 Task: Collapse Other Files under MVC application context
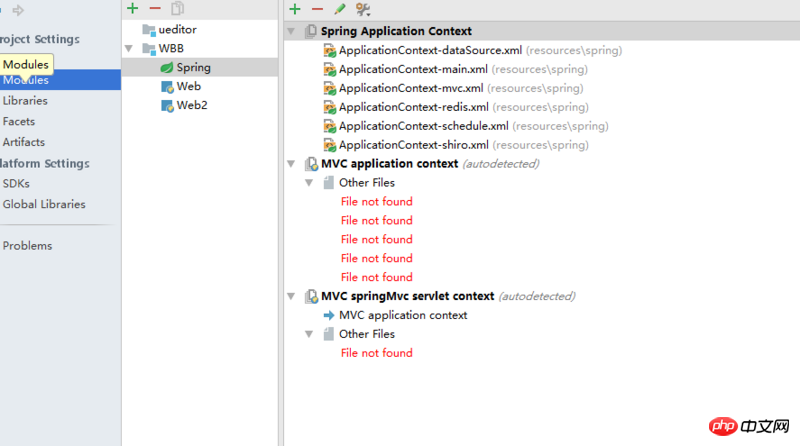click(309, 183)
